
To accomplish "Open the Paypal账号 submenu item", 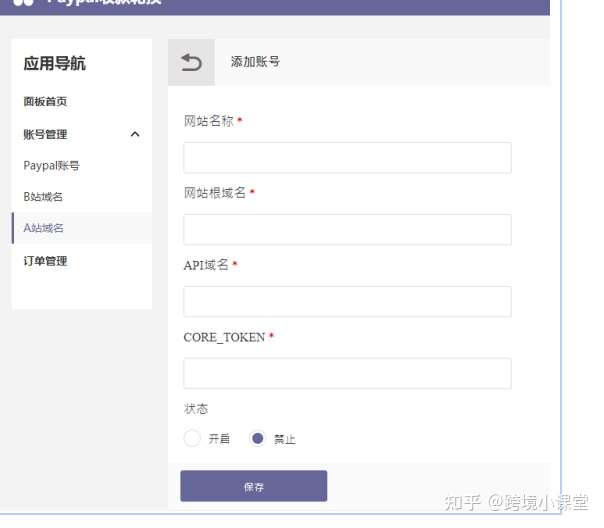I will click(52, 166).
